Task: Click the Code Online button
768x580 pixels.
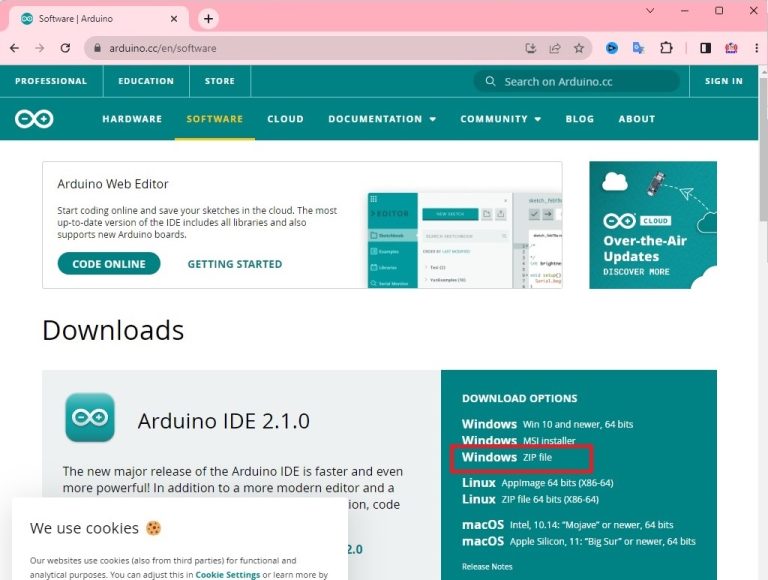Action: pos(109,264)
